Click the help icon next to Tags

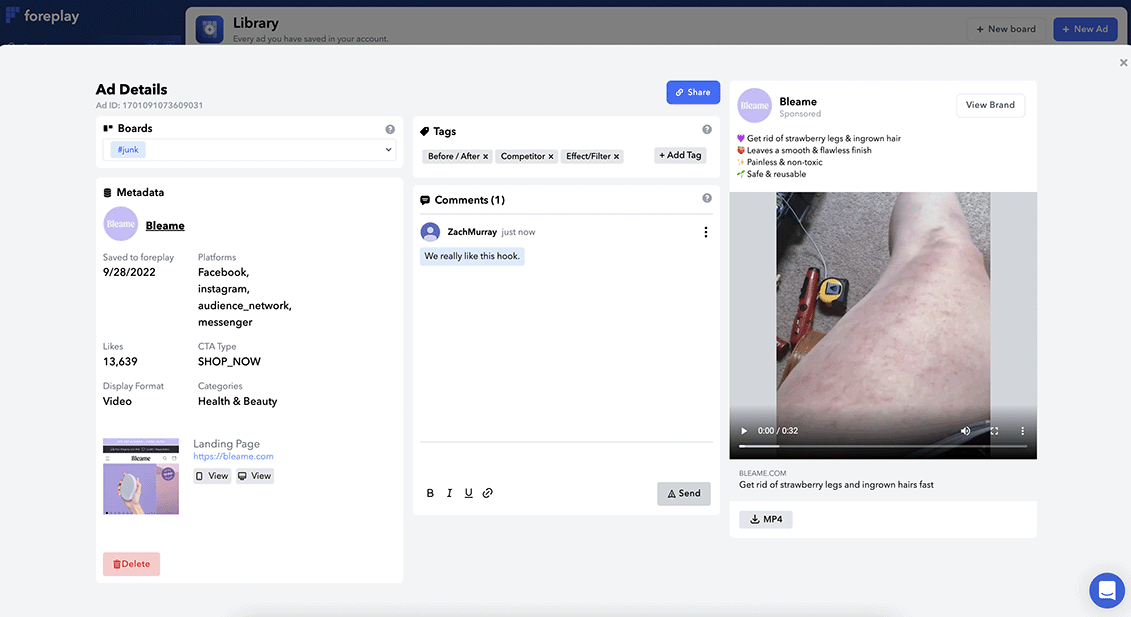[706, 130]
